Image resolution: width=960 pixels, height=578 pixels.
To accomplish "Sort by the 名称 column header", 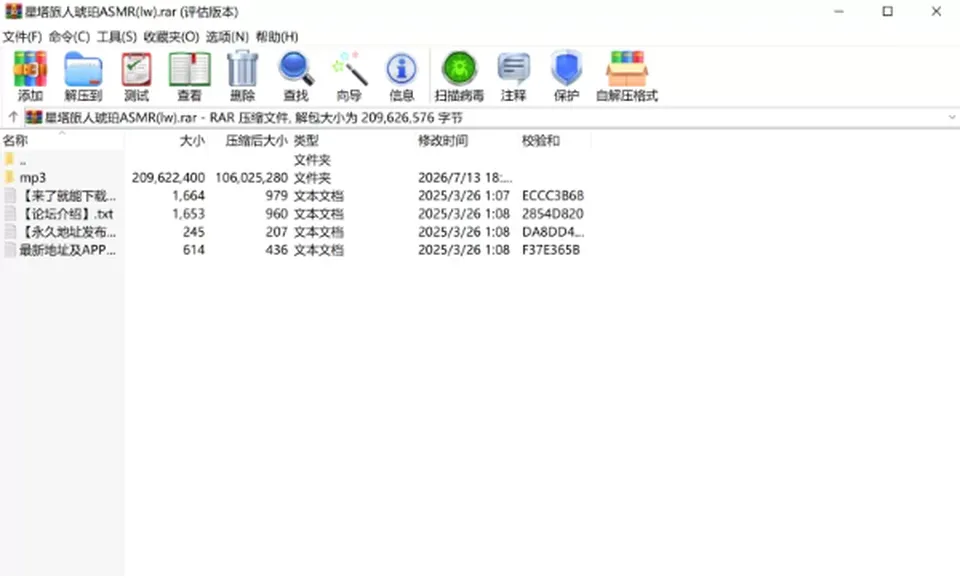I will (62, 141).
